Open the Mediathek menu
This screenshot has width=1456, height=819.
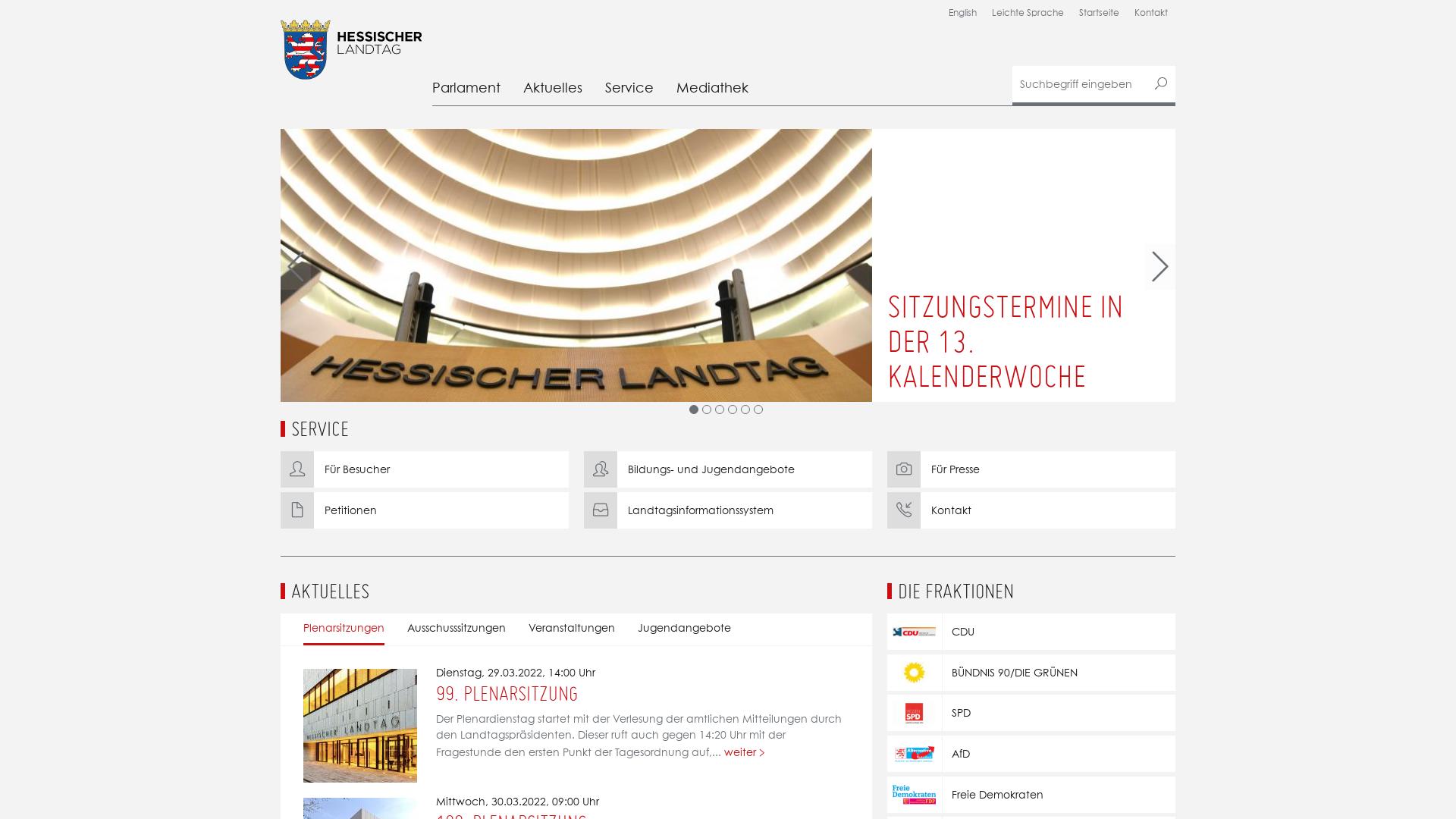click(x=712, y=88)
